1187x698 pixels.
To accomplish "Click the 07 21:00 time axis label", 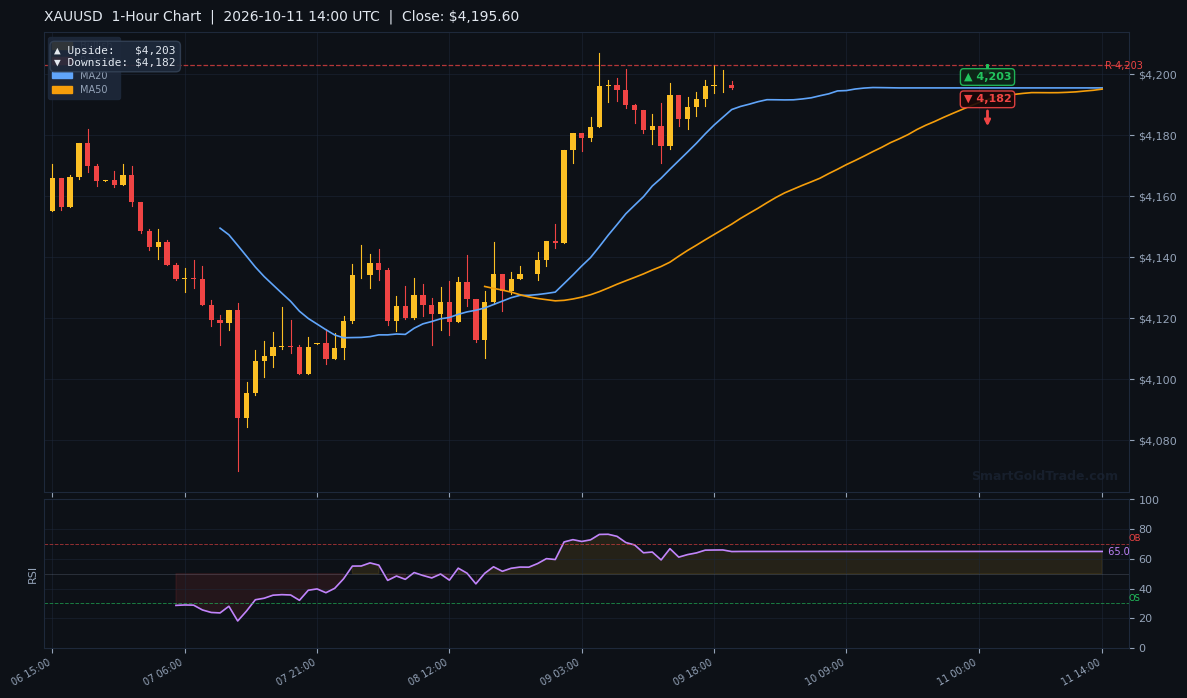I will coord(296,672).
